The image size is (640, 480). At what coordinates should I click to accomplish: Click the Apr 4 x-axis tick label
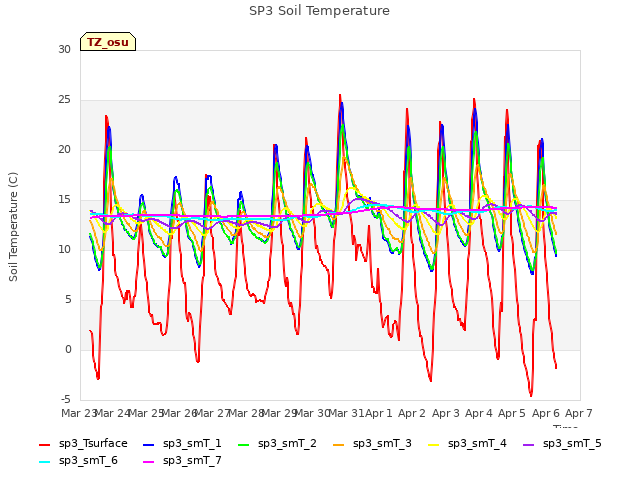pos(479,413)
